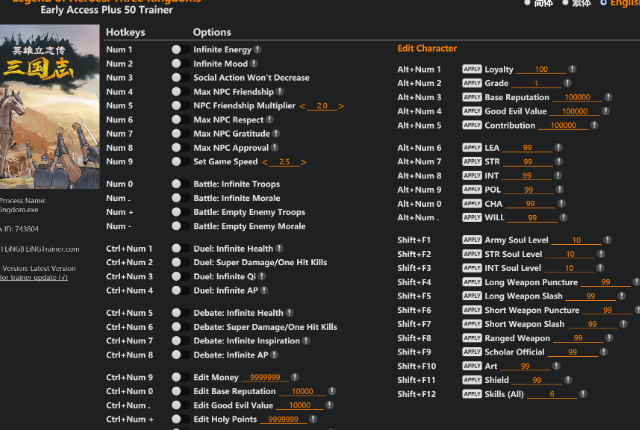Image resolution: width=640 pixels, height=430 pixels.
Task: Click the info icon next to Loyalty value
Action: pos(571,69)
